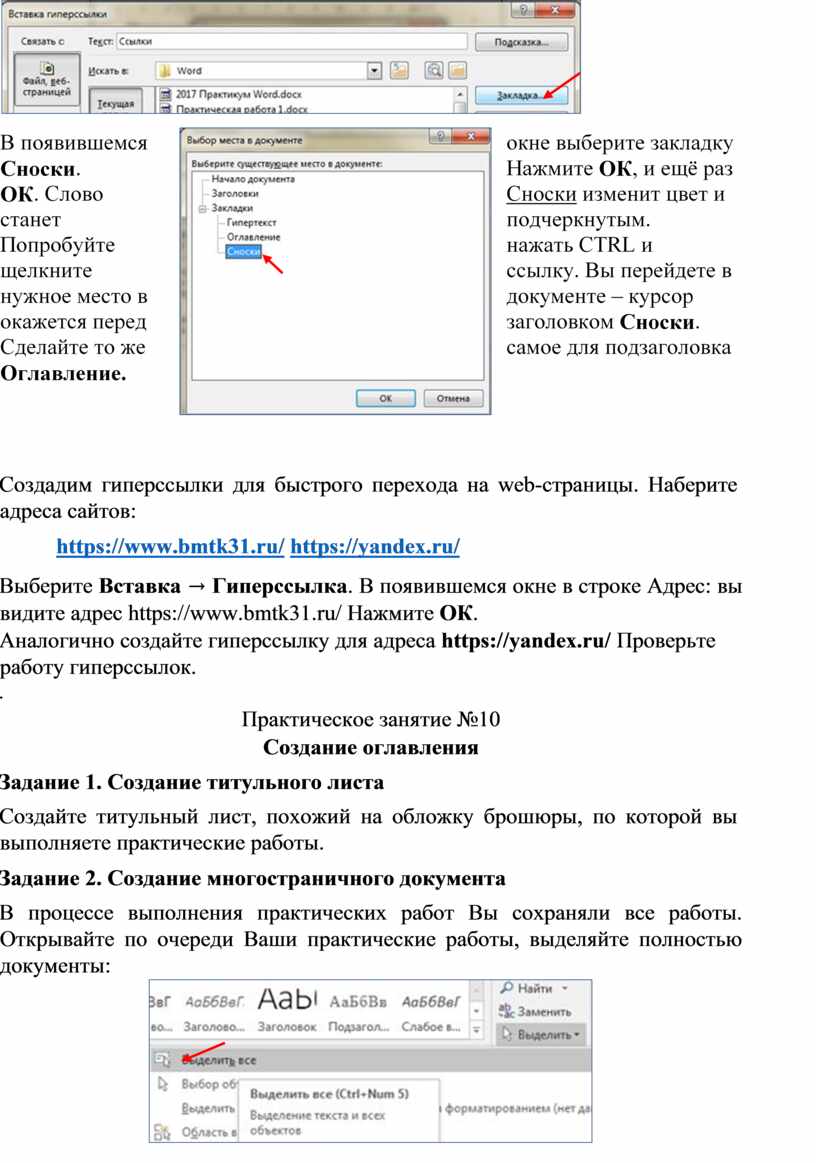Apply the Заголово... italic style
816x1163 pixels.
214,1010
